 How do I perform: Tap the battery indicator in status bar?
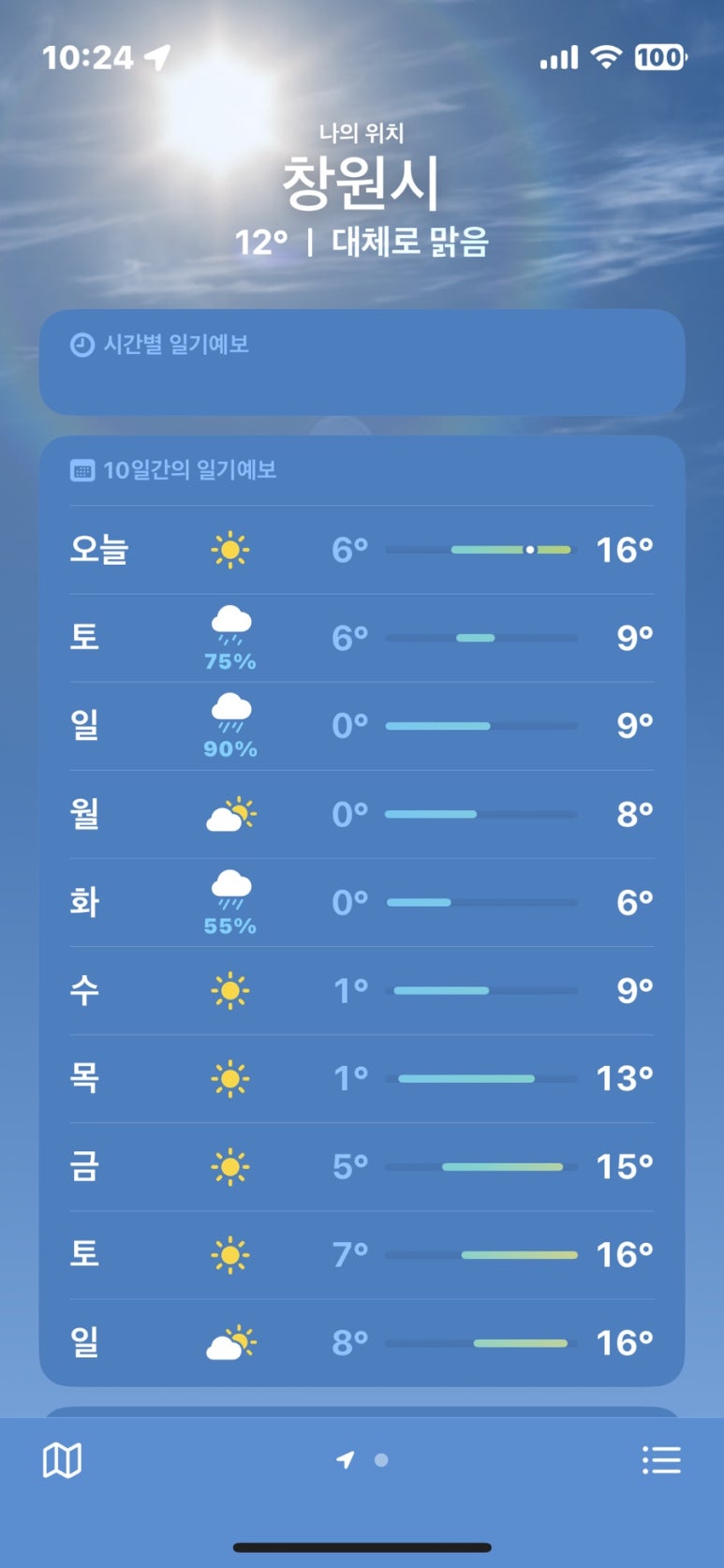point(660,58)
